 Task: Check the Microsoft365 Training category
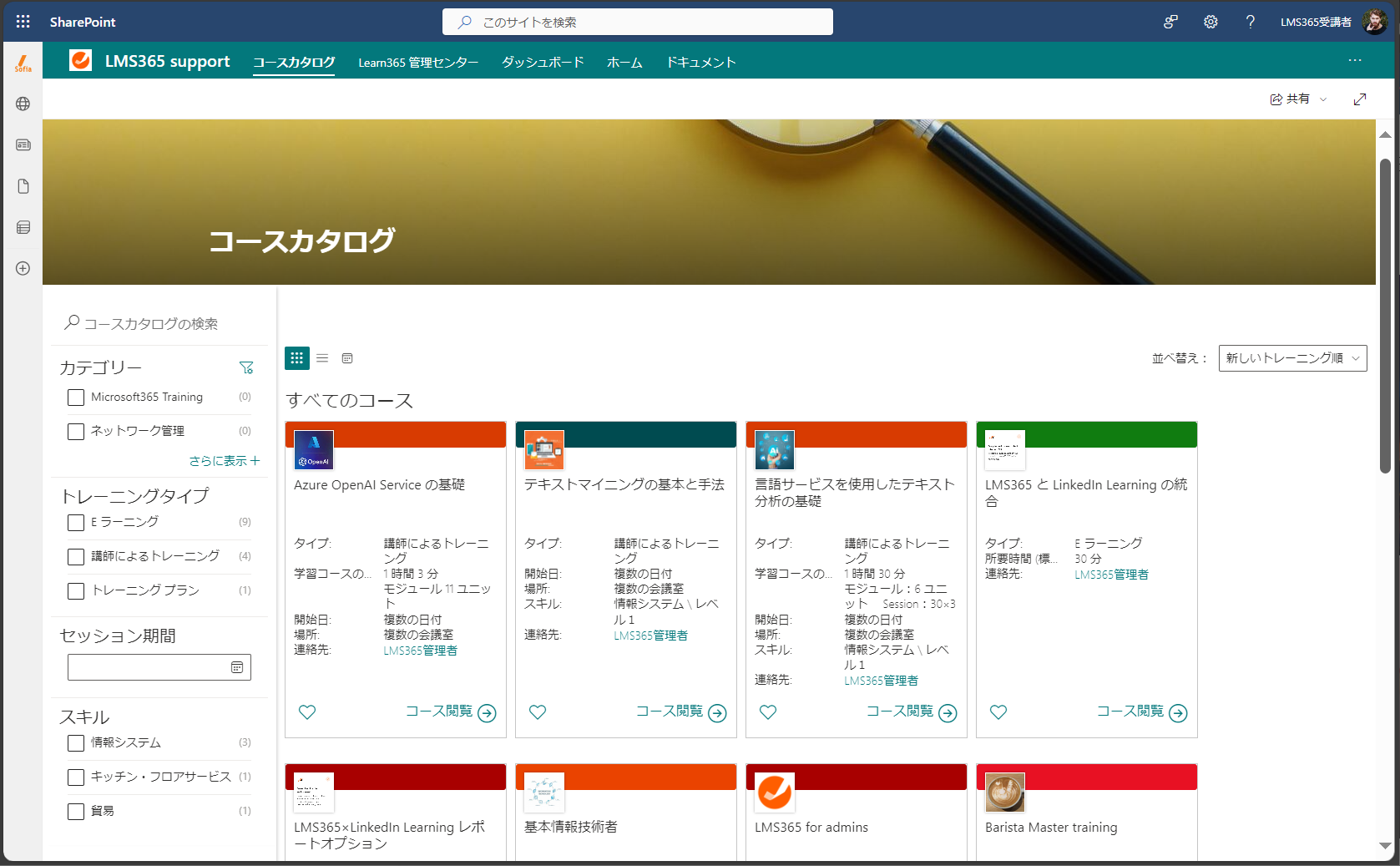tap(76, 398)
